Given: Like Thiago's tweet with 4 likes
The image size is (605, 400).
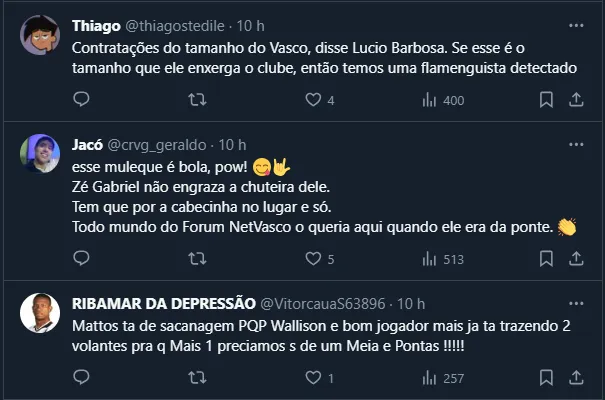Looking at the screenshot, I should [x=313, y=100].
